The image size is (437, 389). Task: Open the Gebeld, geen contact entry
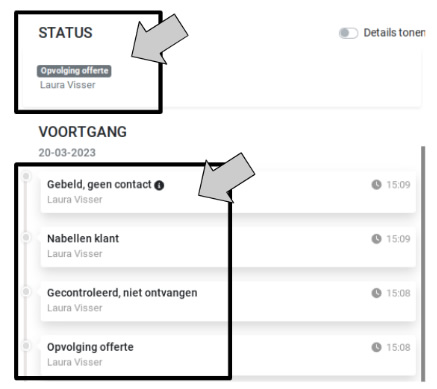[x=228, y=192]
